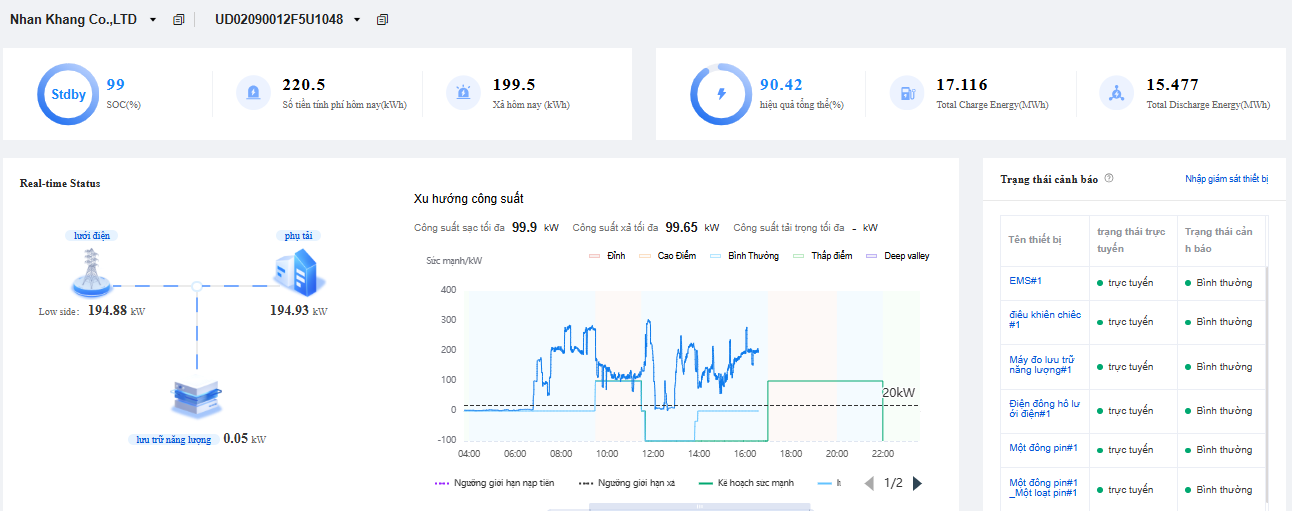Copy the Nhan Khang Co.,LTD company name
This screenshot has width=1292, height=511.
point(179,20)
